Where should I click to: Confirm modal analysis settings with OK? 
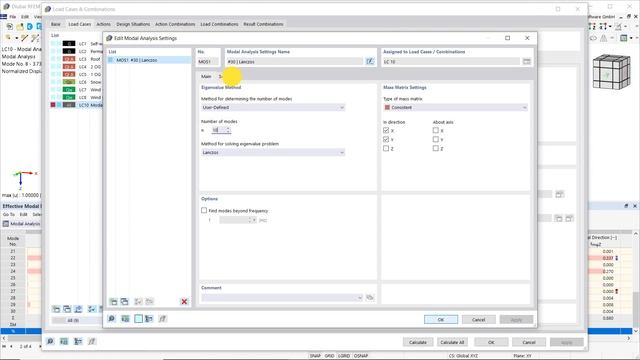point(441,319)
